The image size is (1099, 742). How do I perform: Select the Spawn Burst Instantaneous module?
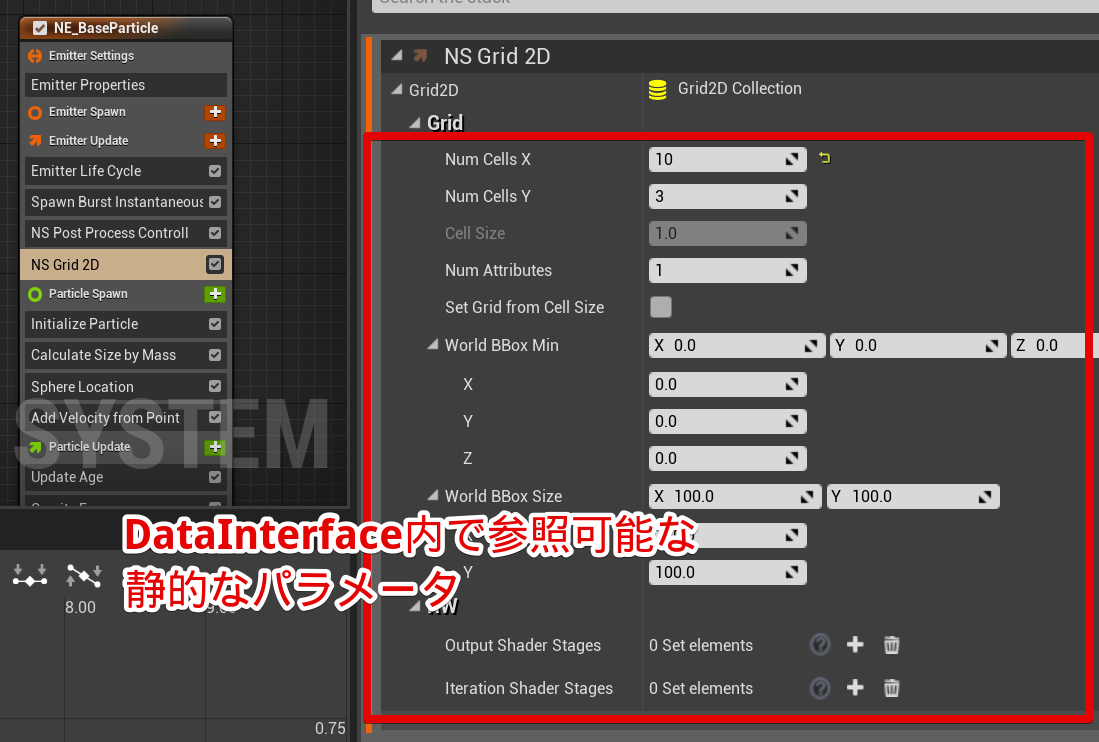click(x=126, y=202)
